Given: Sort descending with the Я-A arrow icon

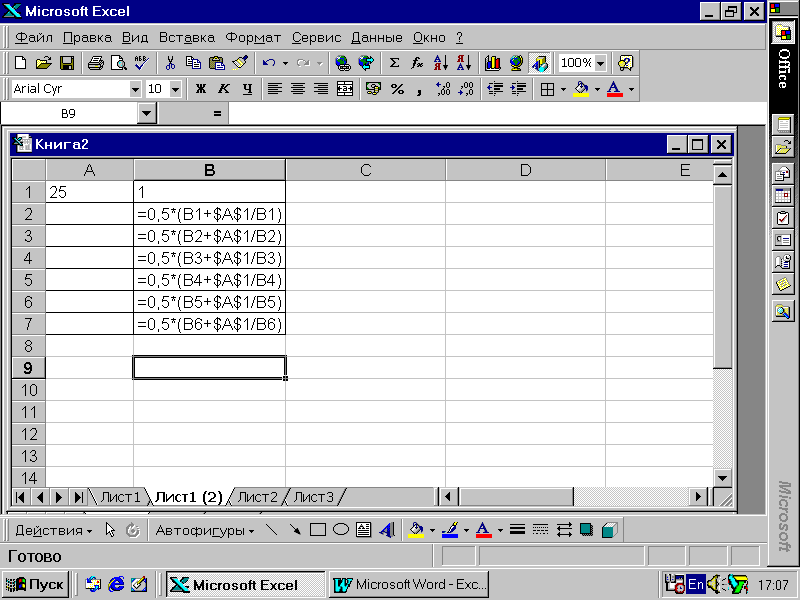Looking at the screenshot, I should click(463, 63).
